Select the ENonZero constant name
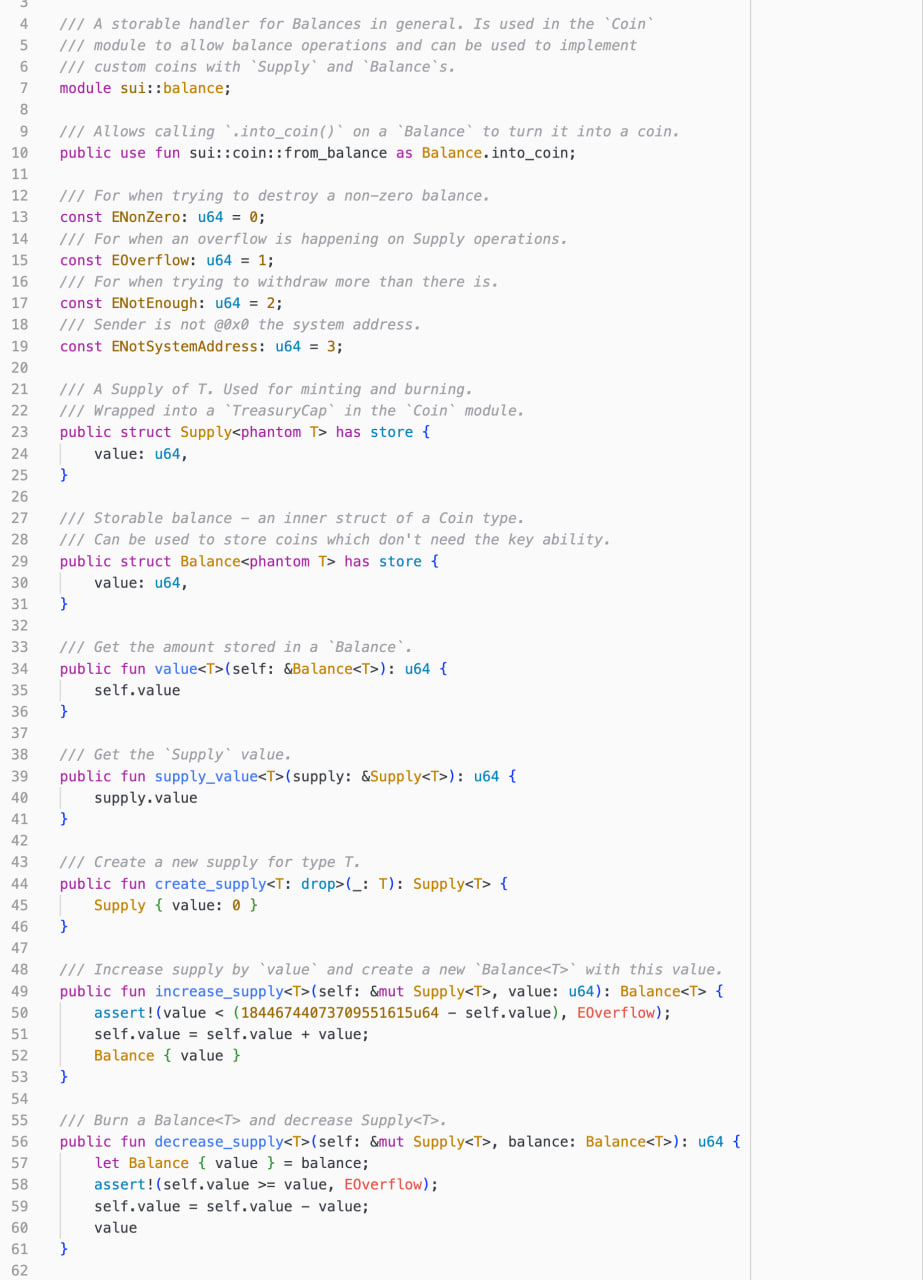Image resolution: width=923 pixels, height=1280 pixels. [x=145, y=217]
